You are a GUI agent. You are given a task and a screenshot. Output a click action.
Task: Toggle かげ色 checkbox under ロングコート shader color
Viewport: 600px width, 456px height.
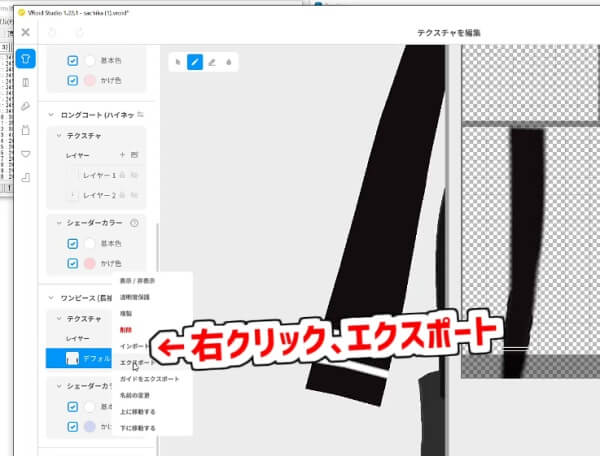(x=73, y=264)
